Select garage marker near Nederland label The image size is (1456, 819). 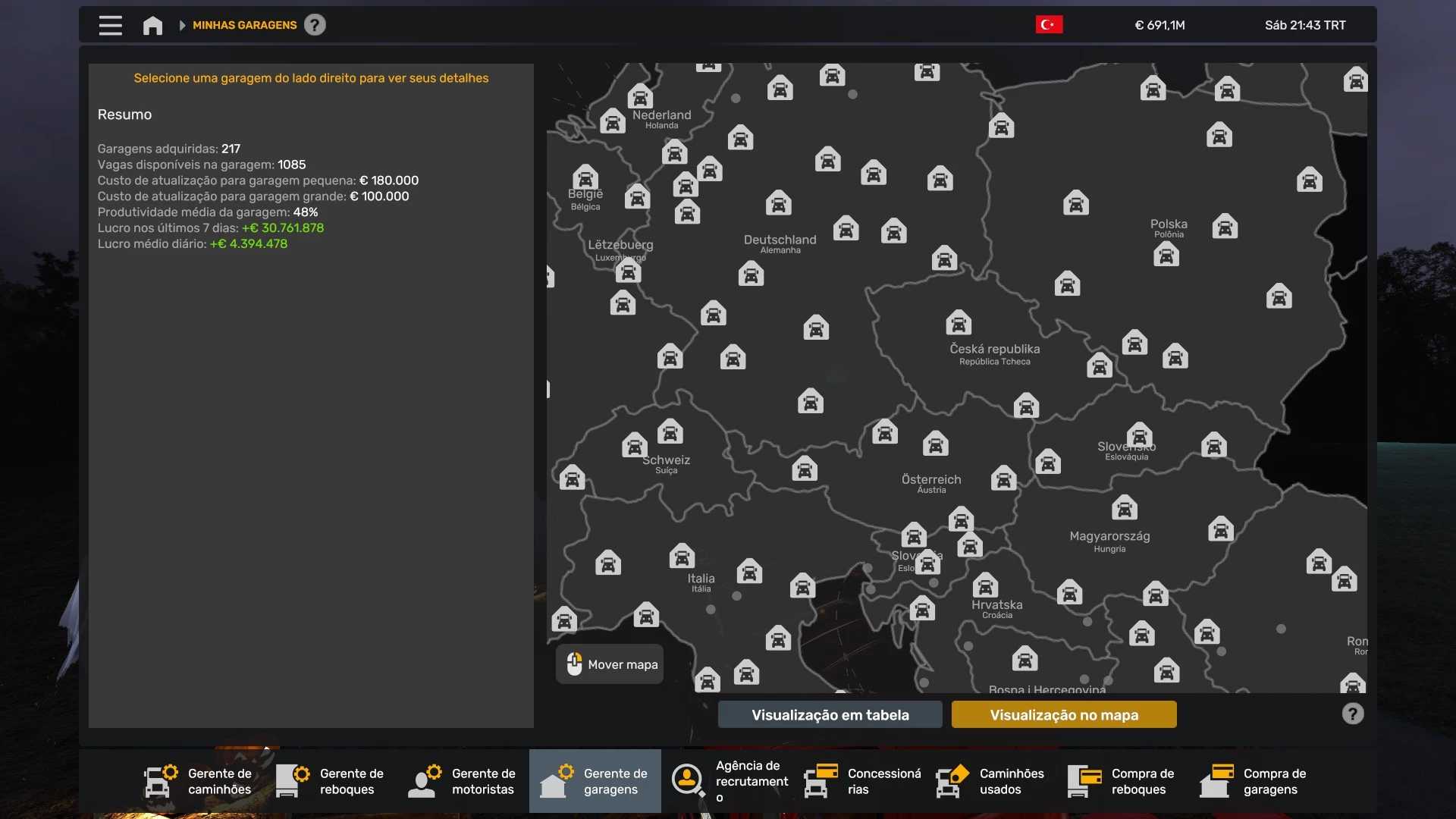640,97
